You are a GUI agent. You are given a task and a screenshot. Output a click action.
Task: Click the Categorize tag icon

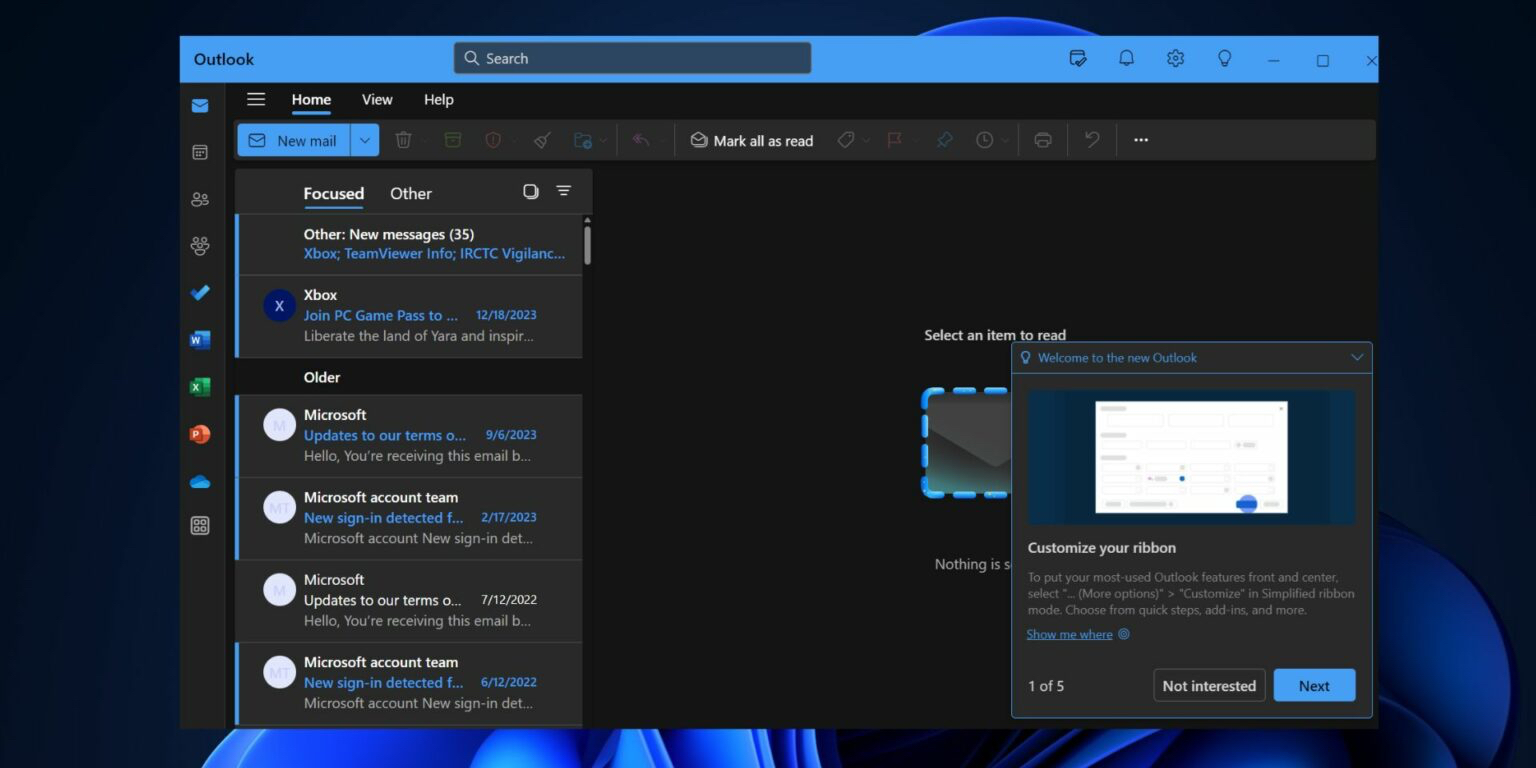pyautogui.click(x=845, y=141)
